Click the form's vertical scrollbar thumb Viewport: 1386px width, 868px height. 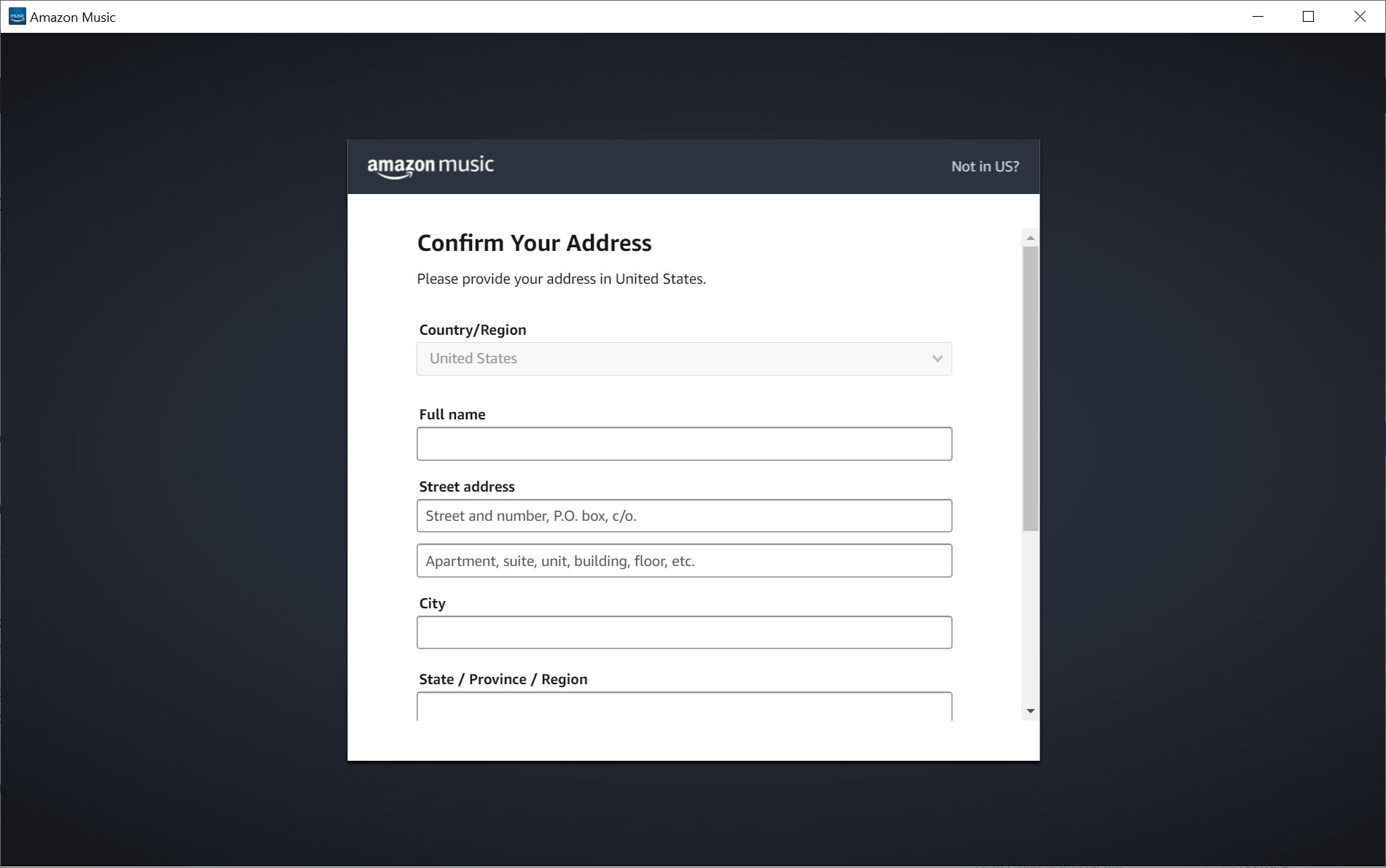coord(1030,388)
